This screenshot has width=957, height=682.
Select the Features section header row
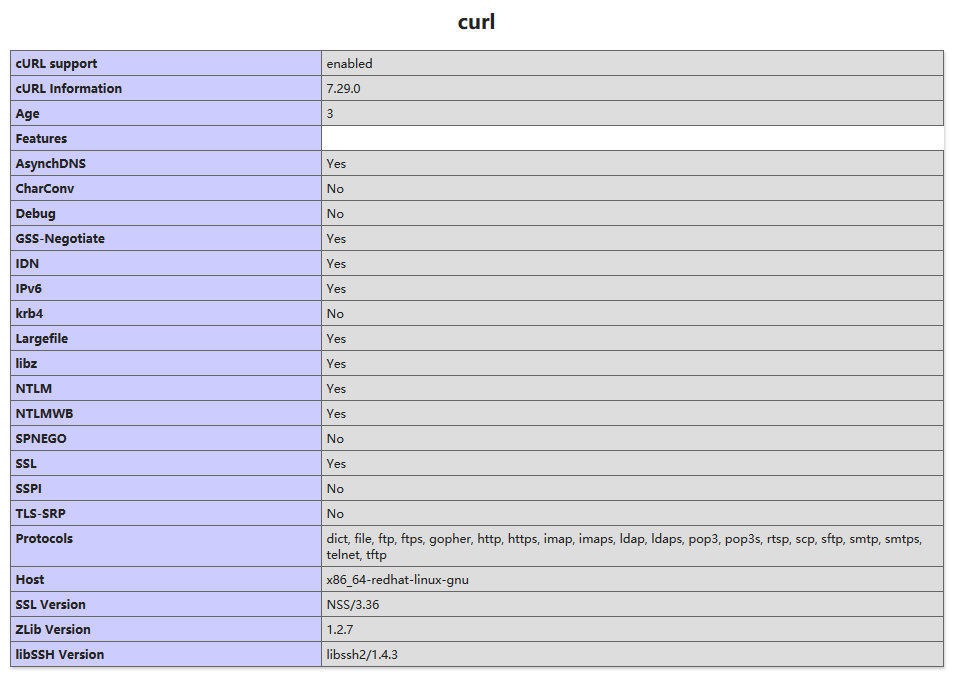(x=41, y=138)
